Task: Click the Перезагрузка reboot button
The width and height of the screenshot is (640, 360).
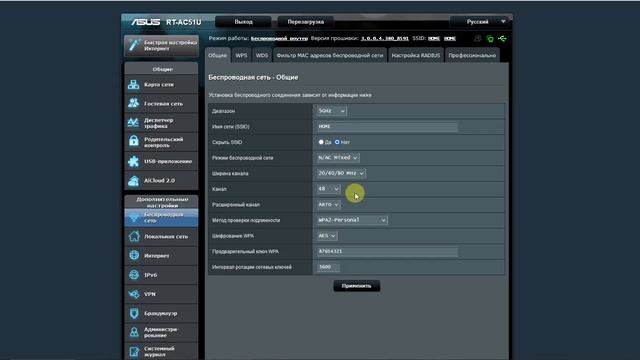Action: [x=305, y=22]
